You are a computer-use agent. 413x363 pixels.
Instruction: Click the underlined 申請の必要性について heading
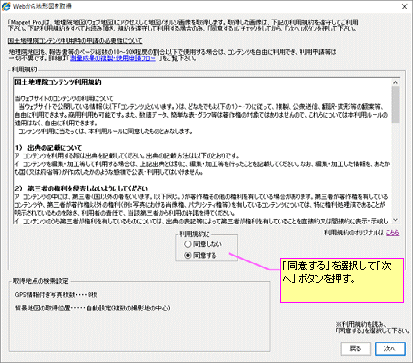click(75, 41)
